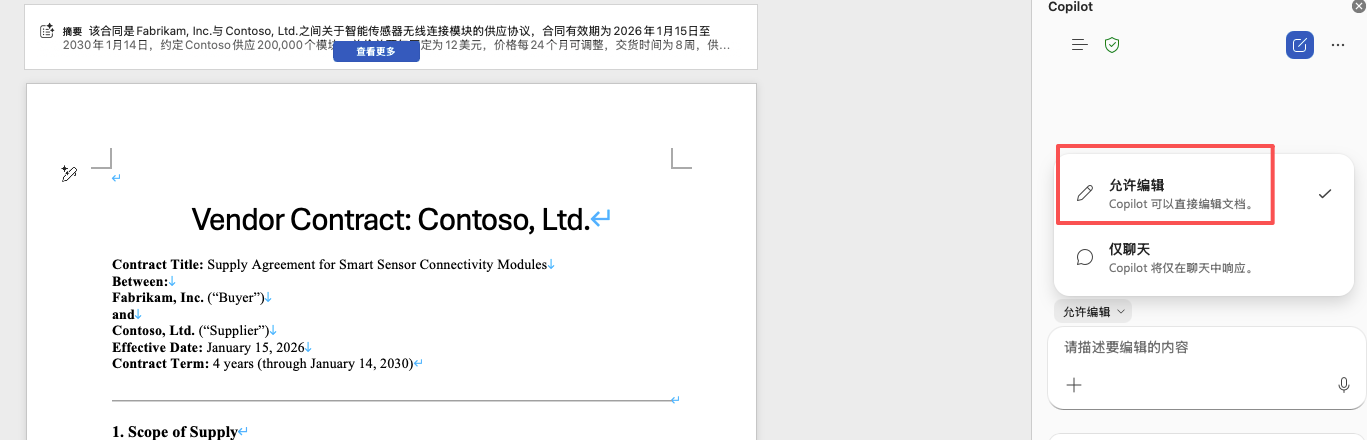
Task: Click the summary sparkle document icon
Action: 46,31
